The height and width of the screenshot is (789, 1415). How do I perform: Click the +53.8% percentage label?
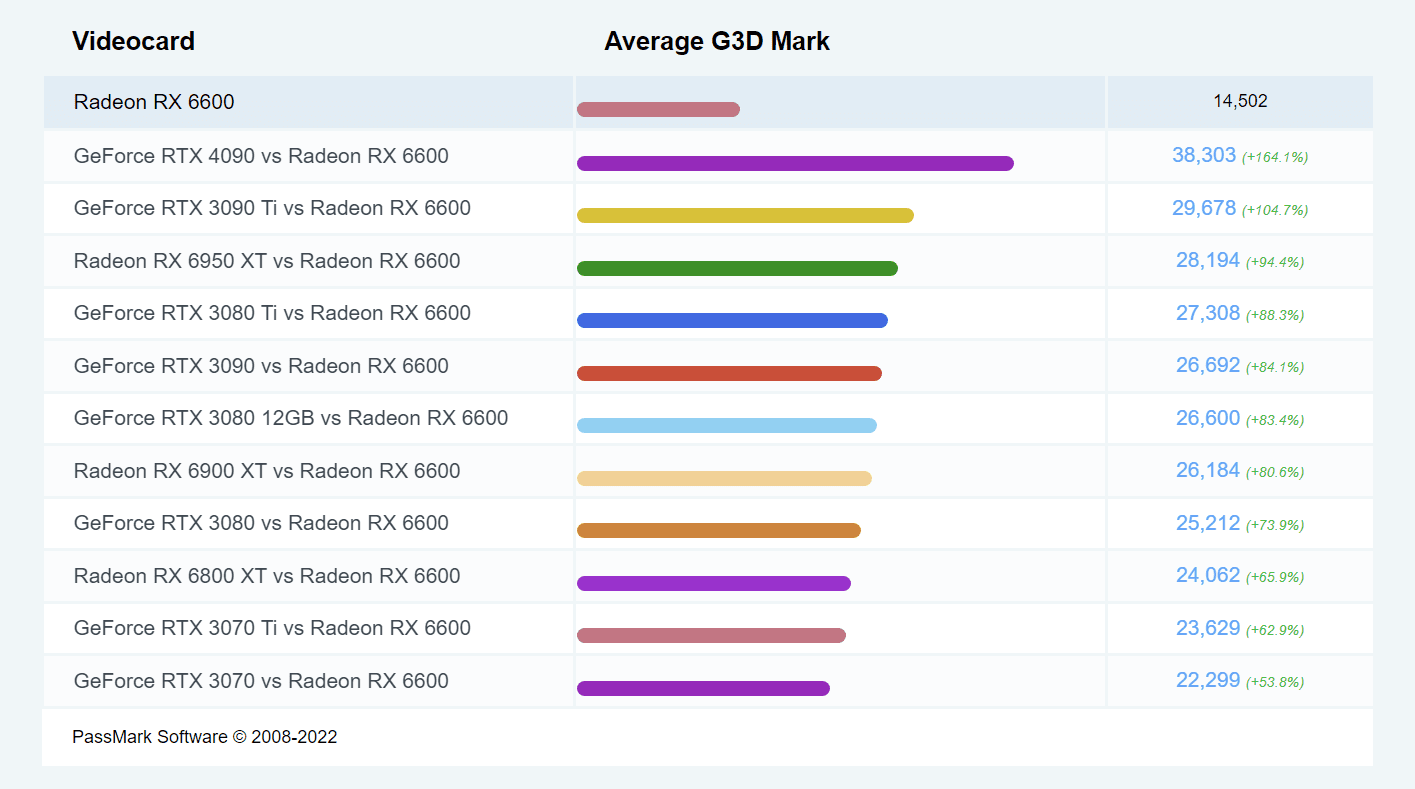pos(1275,682)
